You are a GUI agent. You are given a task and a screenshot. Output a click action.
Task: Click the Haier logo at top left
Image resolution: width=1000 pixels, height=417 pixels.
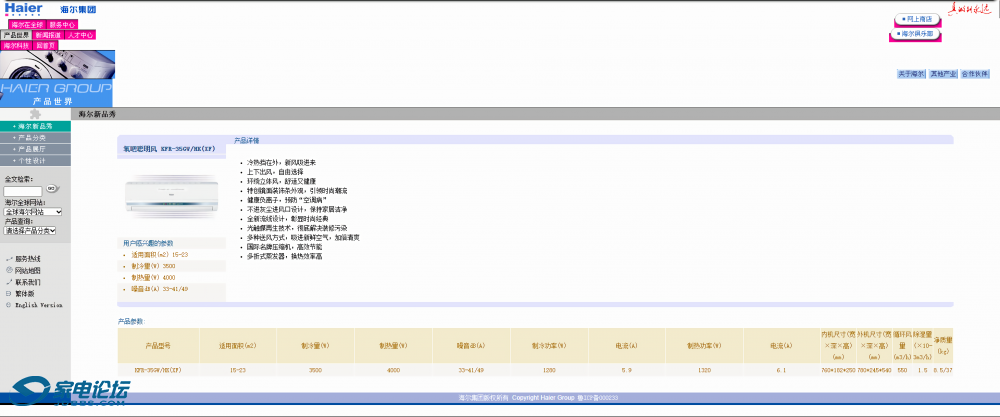click(22, 9)
